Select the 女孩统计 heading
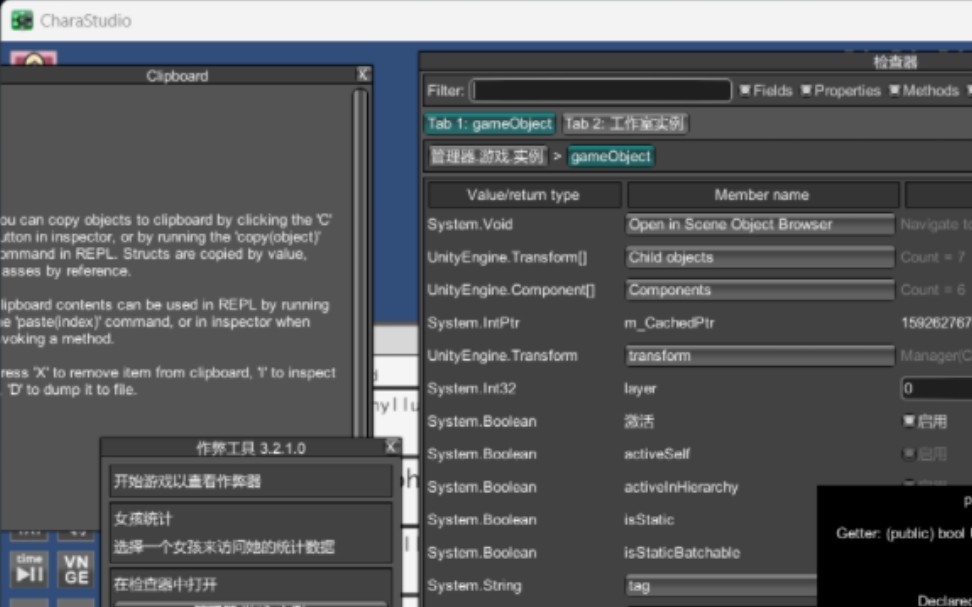The image size is (972, 607). pyautogui.click(x=143, y=519)
